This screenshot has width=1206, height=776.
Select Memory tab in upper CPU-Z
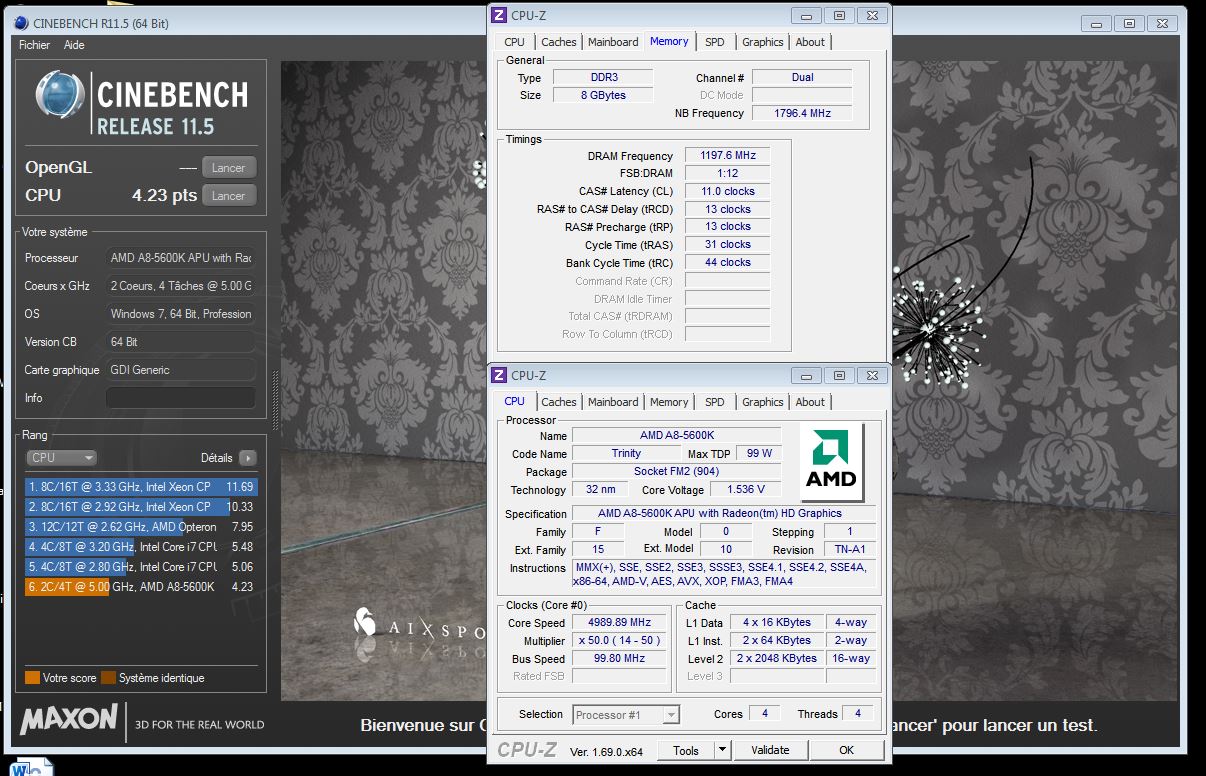tap(669, 41)
